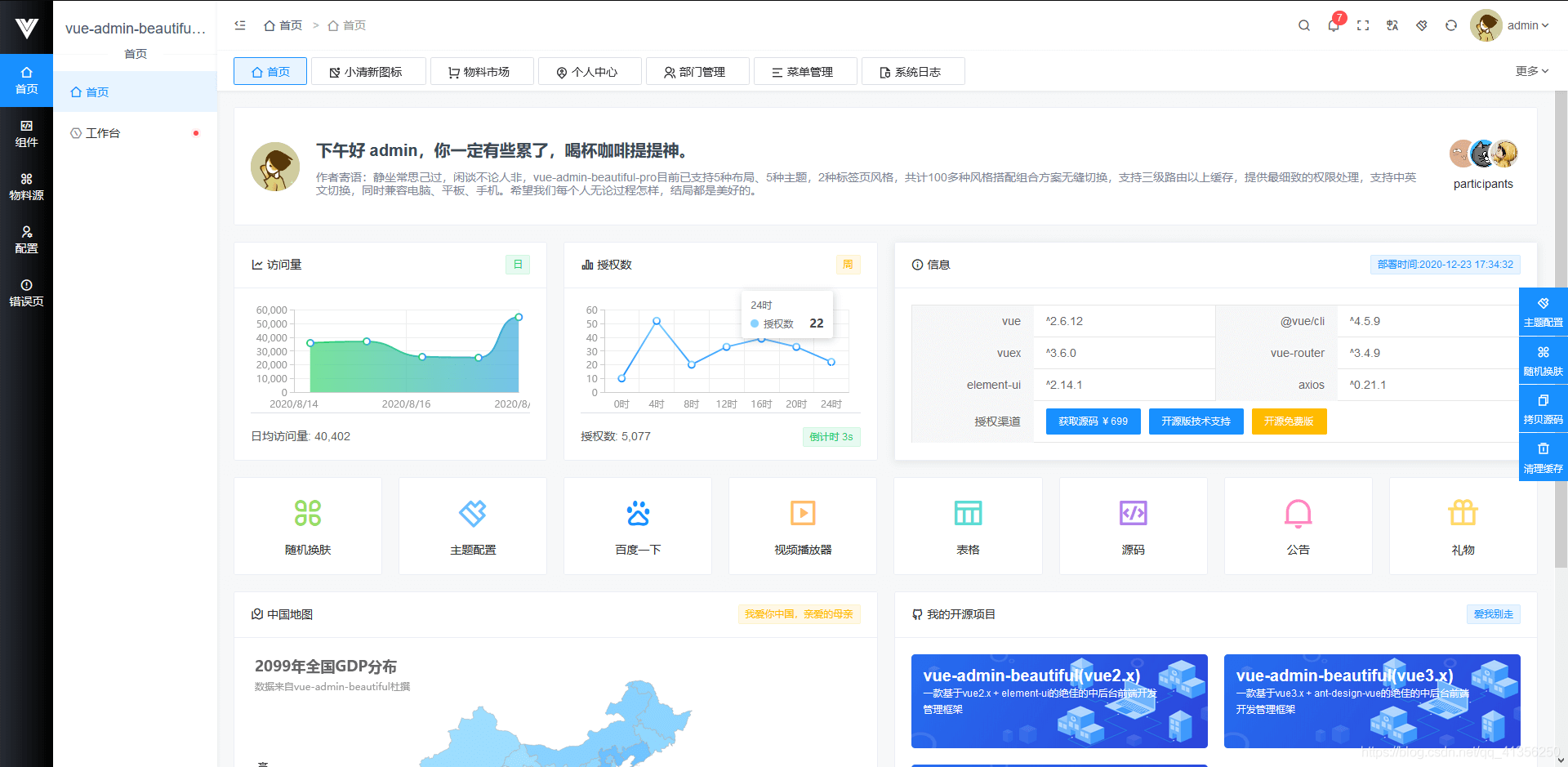Switch language with the translate icon
The height and width of the screenshot is (767, 1568).
pos(1392,25)
